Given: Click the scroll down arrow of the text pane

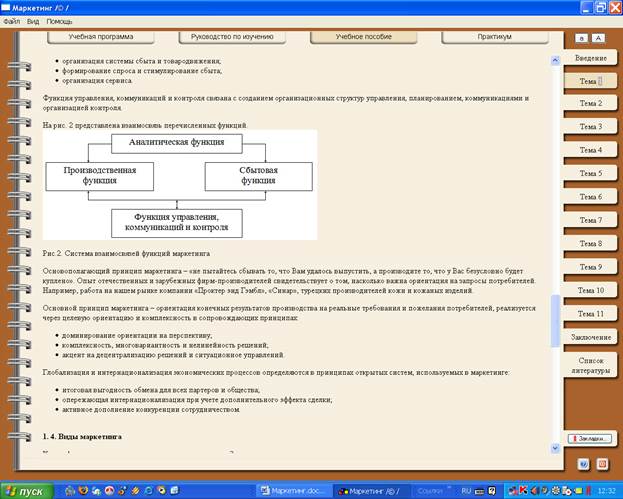Looking at the screenshot, I should click(555, 448).
